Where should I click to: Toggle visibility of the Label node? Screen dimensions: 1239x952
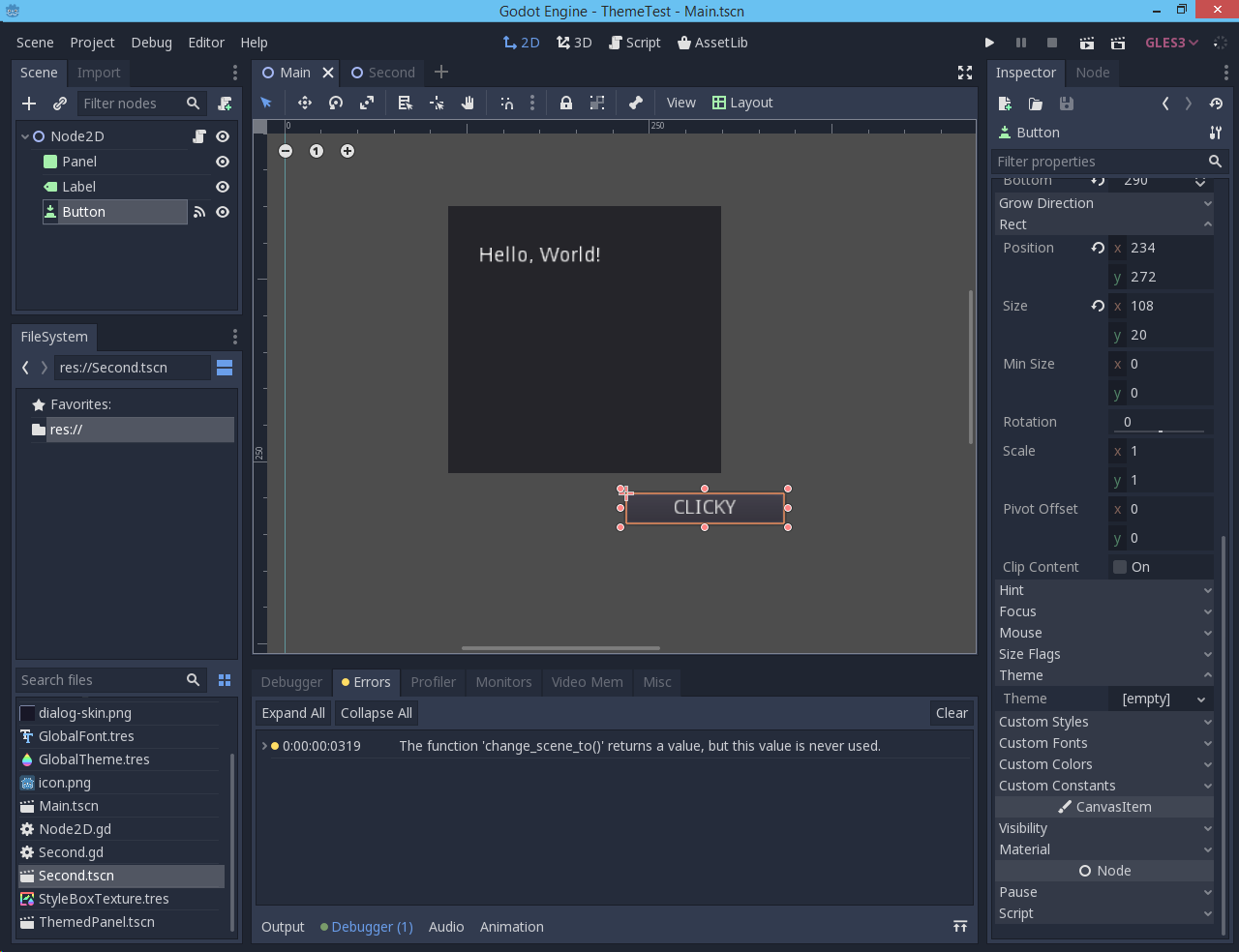(x=222, y=187)
